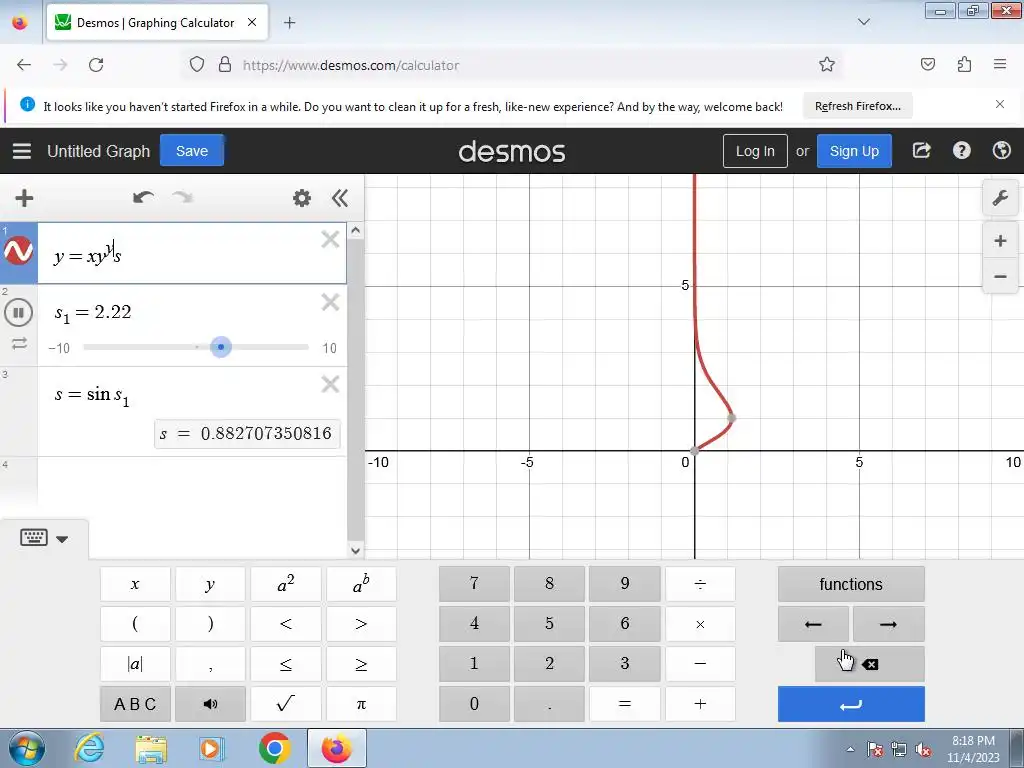Change the s1 animation loop mode
1024x768 pixels.
pyautogui.click(x=19, y=343)
